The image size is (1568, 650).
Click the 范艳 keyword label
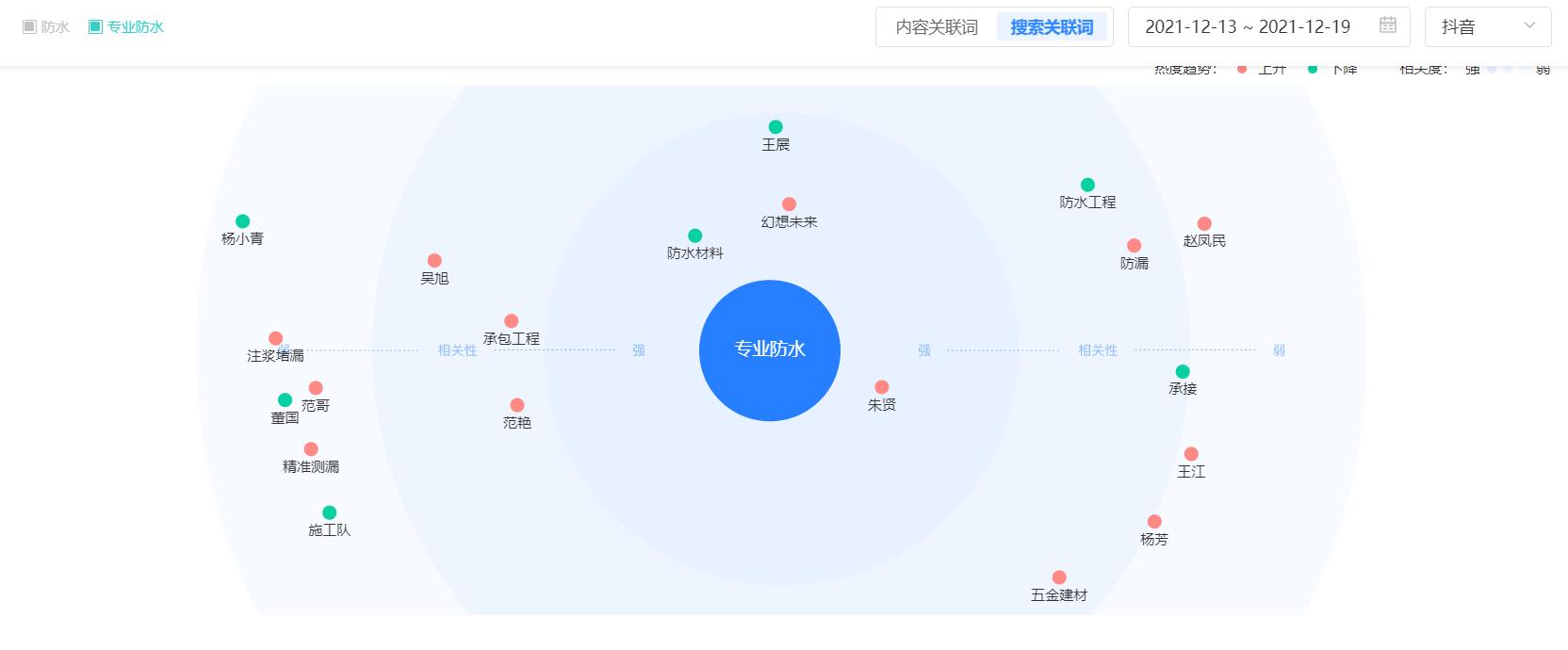pyautogui.click(x=517, y=423)
